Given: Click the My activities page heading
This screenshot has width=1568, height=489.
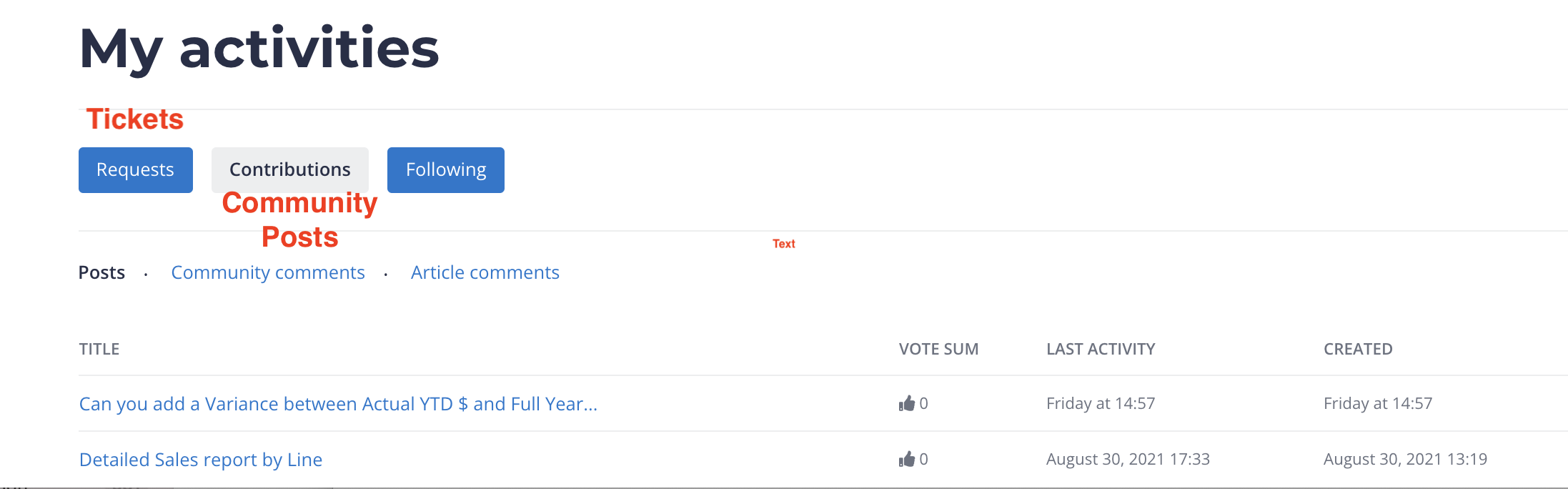Looking at the screenshot, I should tap(259, 49).
